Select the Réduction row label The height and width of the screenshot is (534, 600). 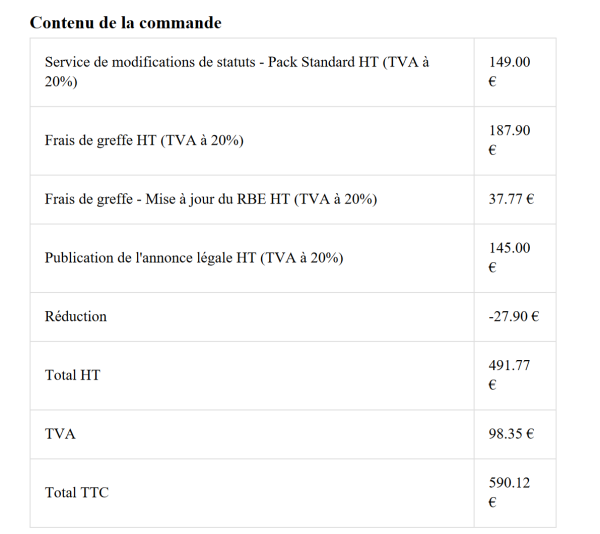click(x=76, y=316)
